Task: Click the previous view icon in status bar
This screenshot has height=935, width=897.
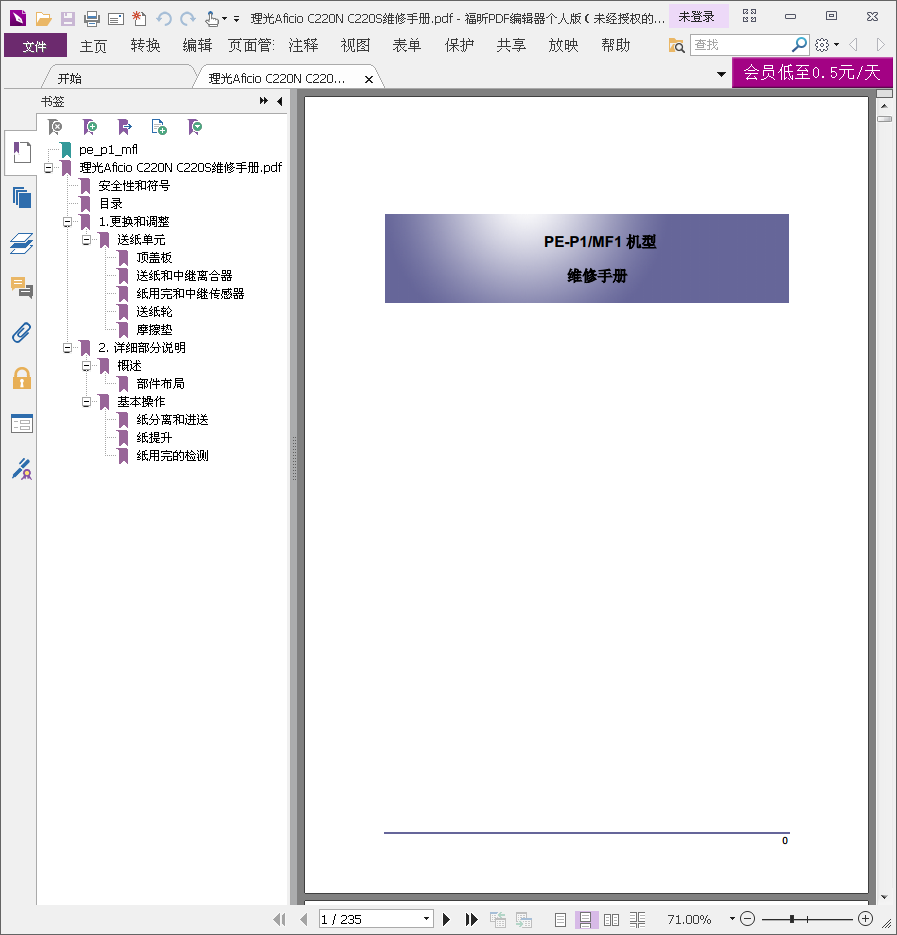Action: point(497,919)
